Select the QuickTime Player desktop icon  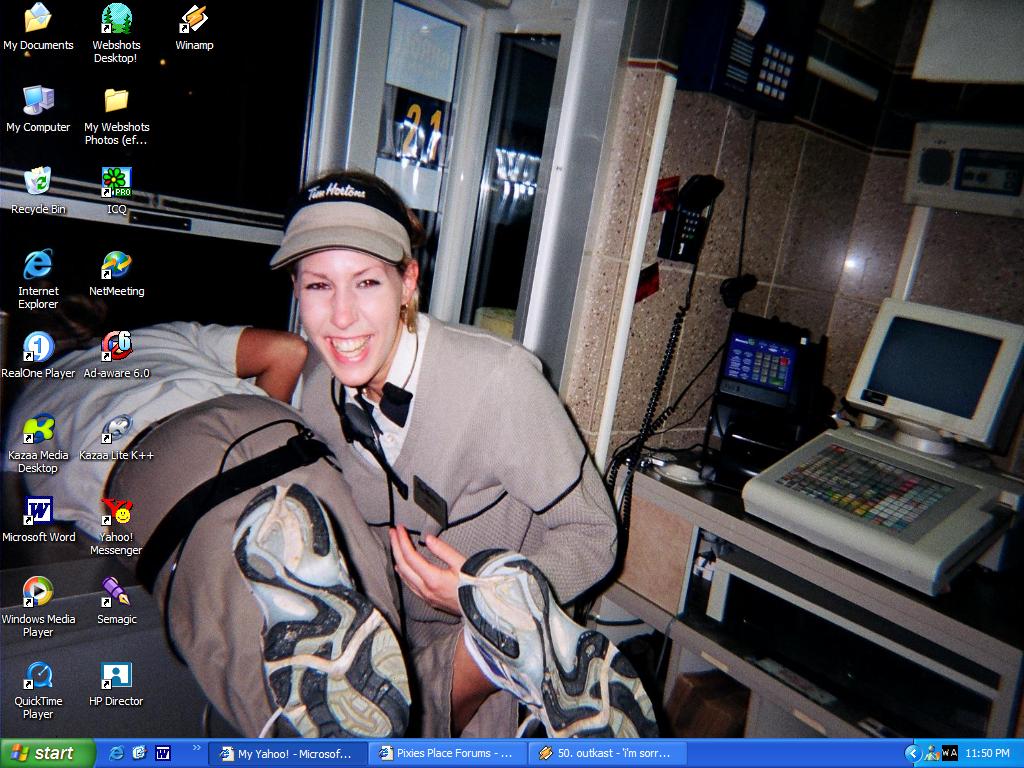[38, 675]
